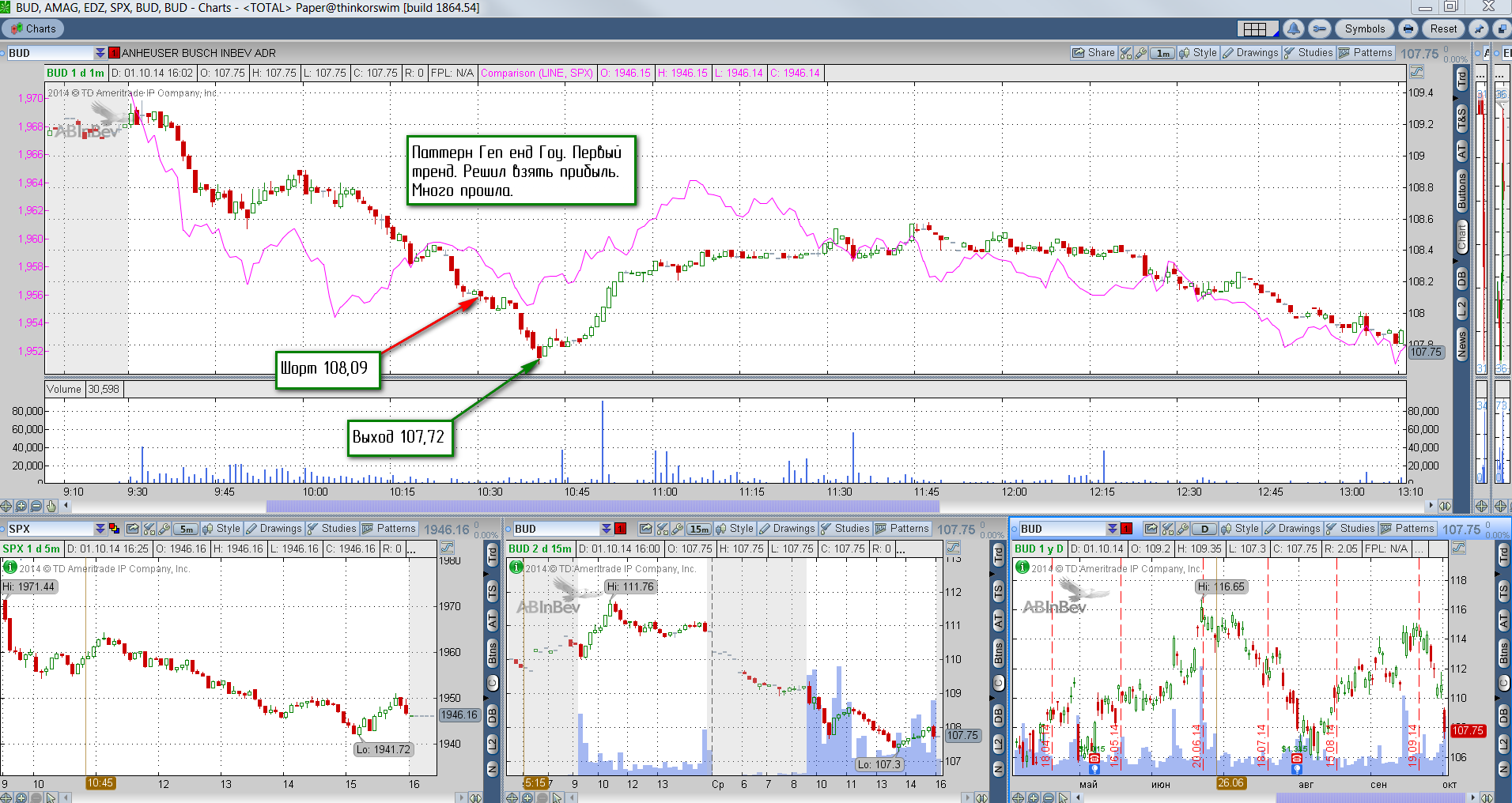Open the 5m timeframe selector on SPX chart
Screen dimensions: 1512x803
point(185,529)
